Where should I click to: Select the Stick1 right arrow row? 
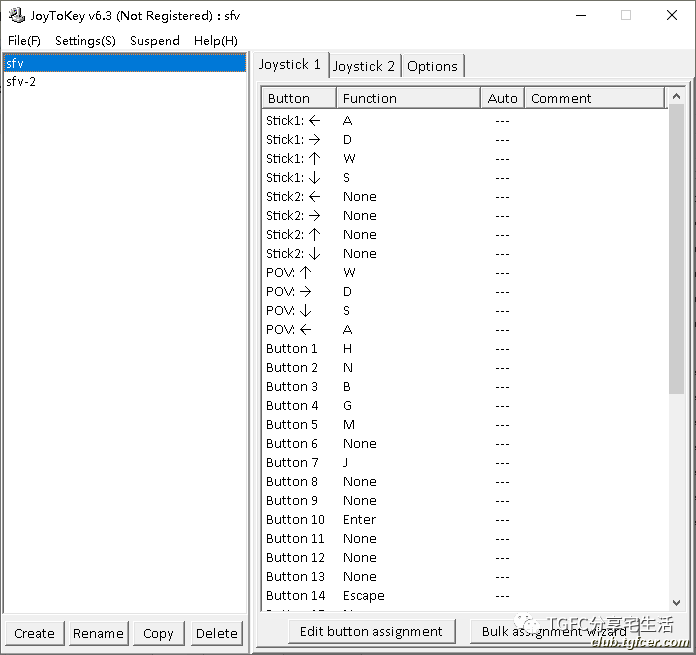(465, 140)
